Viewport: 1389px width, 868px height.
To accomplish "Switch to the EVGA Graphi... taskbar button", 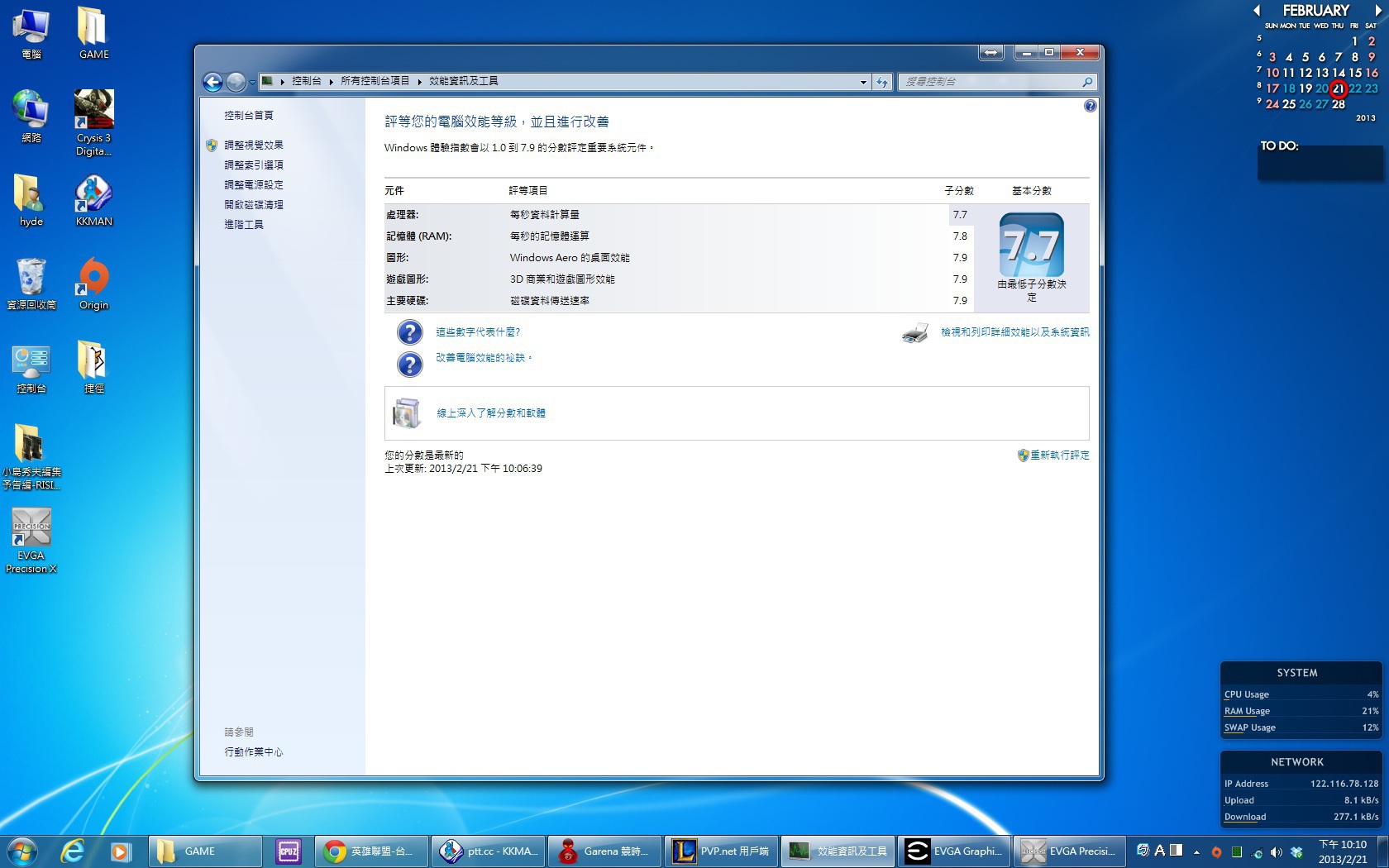I will [953, 851].
